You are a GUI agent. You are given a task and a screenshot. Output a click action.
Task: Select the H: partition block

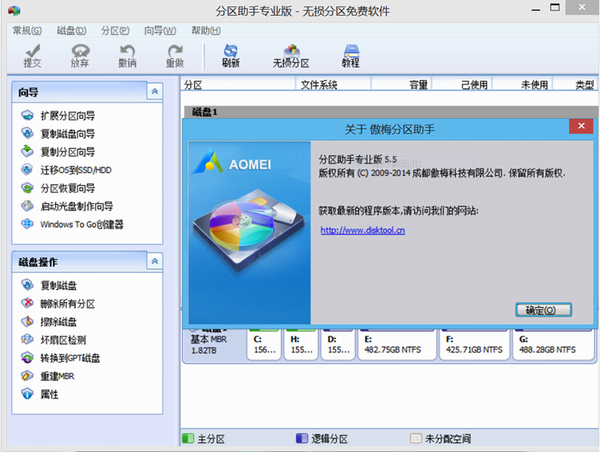[x=301, y=344]
